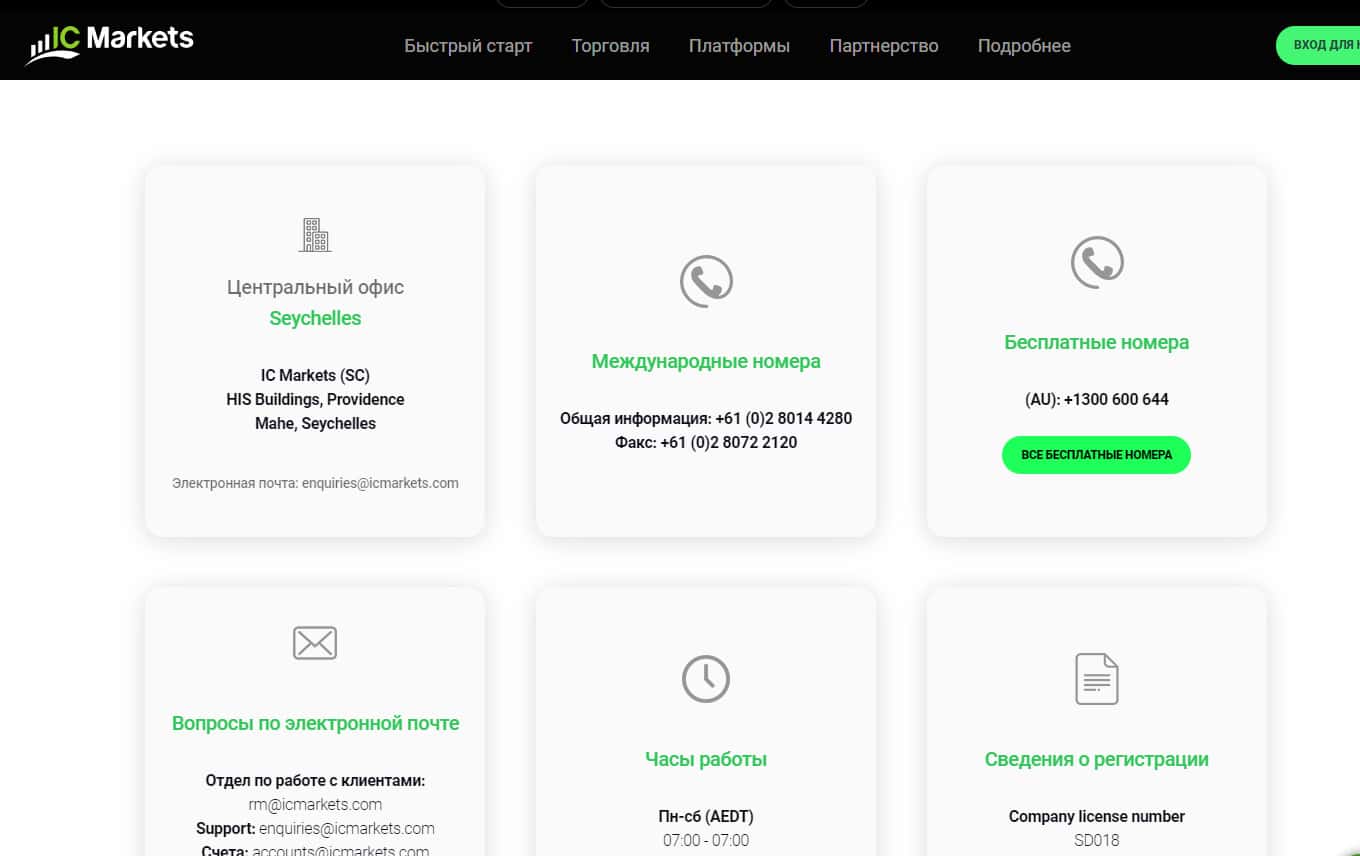Image resolution: width=1360 pixels, height=856 pixels.
Task: Click the accounts@icmarkets.com email address
Action: point(340,851)
